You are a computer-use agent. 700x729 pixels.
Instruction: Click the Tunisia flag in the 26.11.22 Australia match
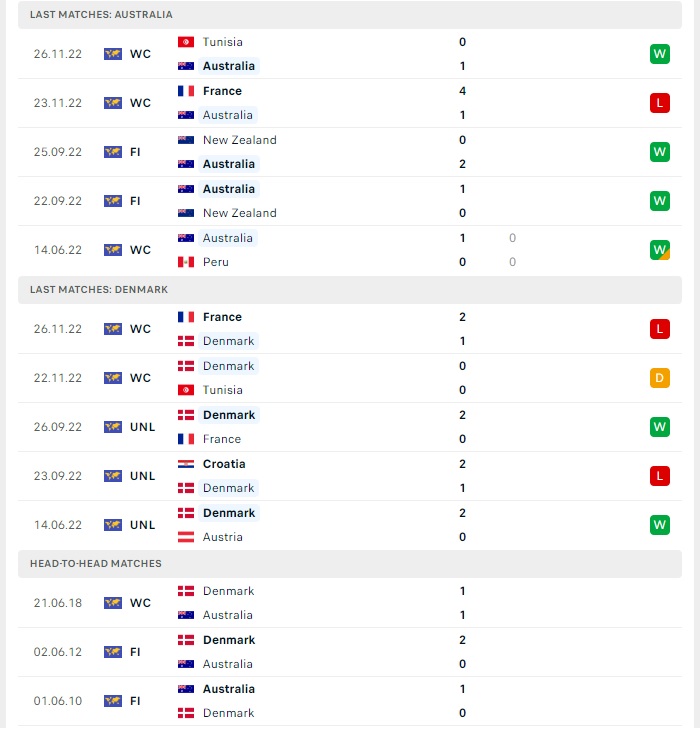pyautogui.click(x=186, y=42)
